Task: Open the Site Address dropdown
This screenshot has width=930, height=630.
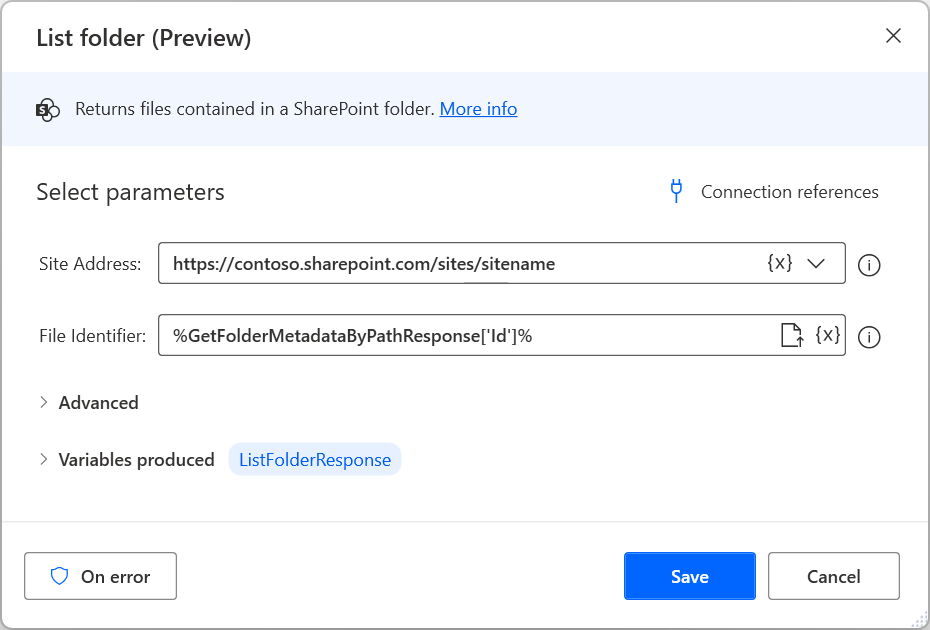Action: 817,263
